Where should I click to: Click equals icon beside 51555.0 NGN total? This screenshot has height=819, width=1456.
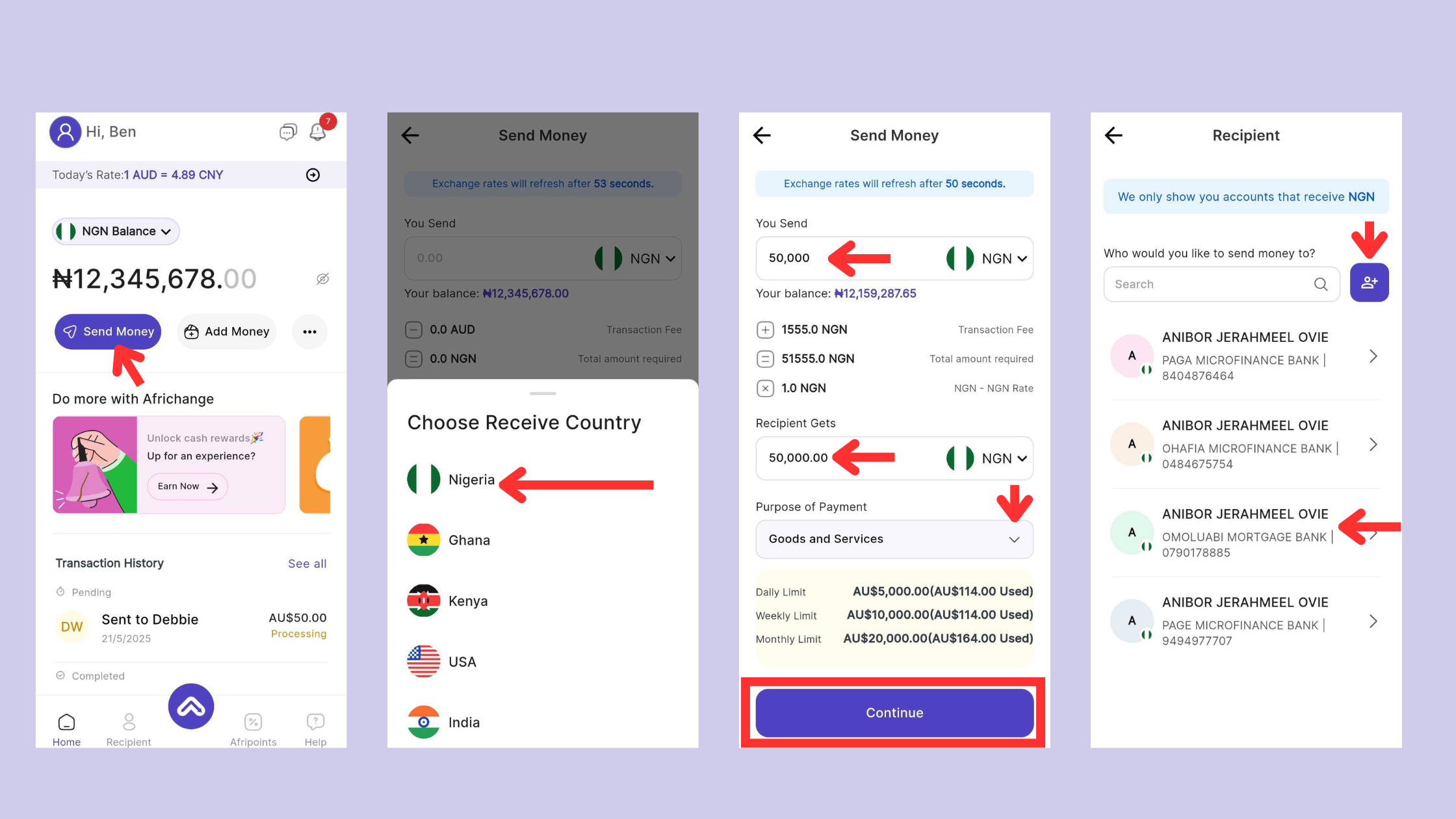pyautogui.click(x=765, y=359)
